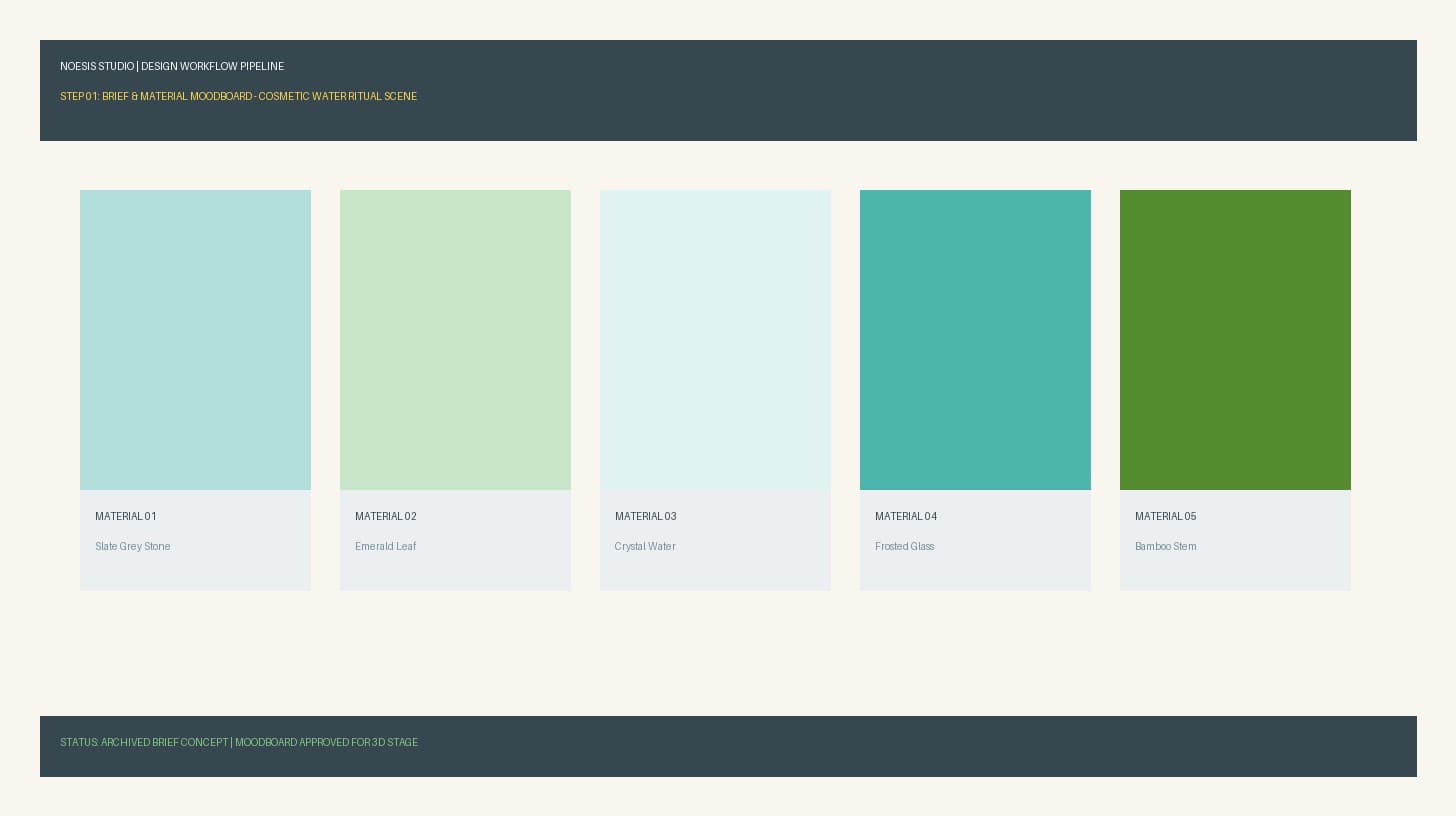Viewport: 1456px width, 816px height.
Task: Select the Slate Grey Stone color swatch
Action: (x=195, y=340)
